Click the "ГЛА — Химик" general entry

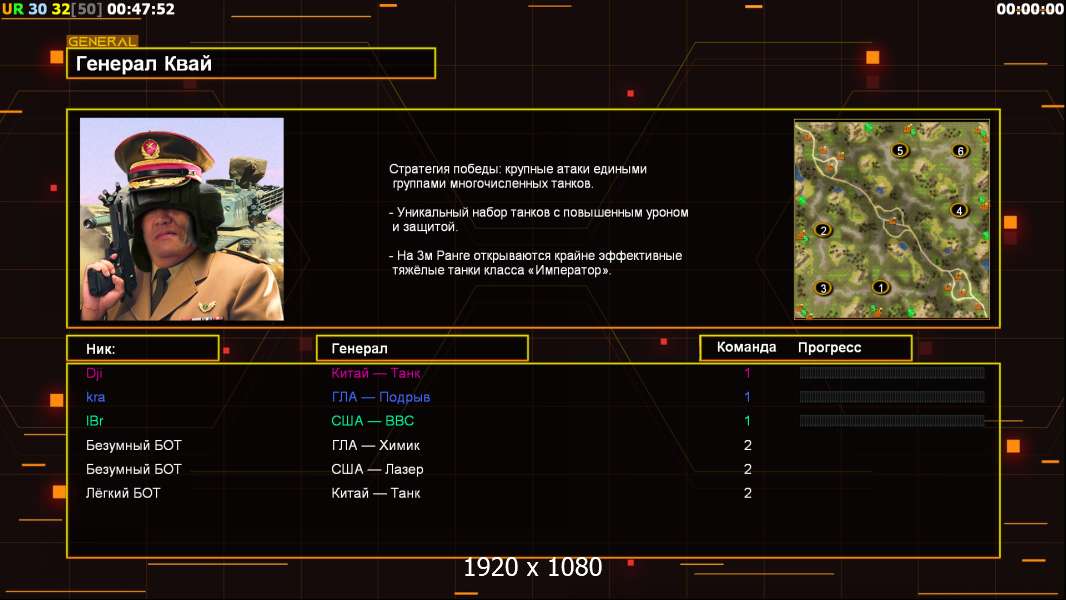(375, 445)
